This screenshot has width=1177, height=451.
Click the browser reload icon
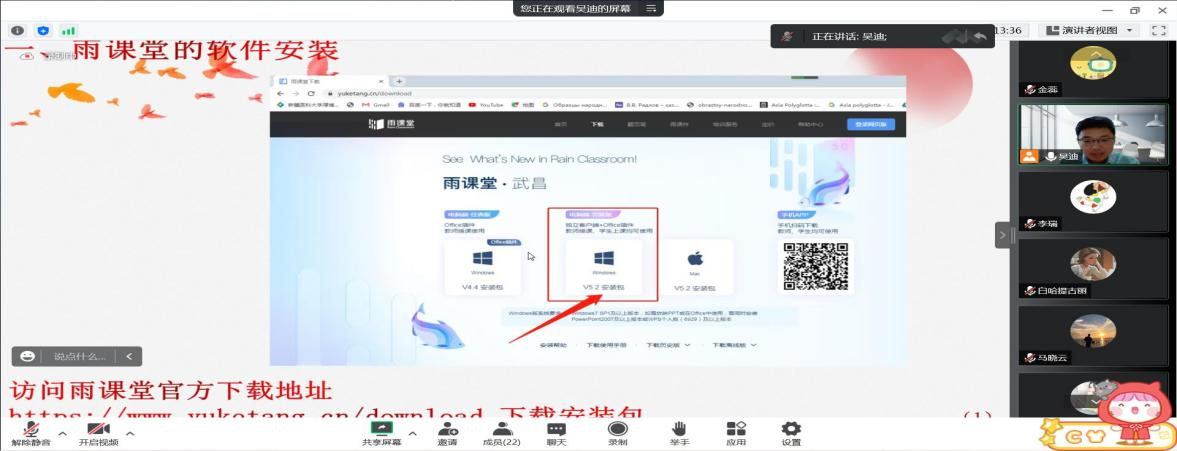(x=311, y=93)
